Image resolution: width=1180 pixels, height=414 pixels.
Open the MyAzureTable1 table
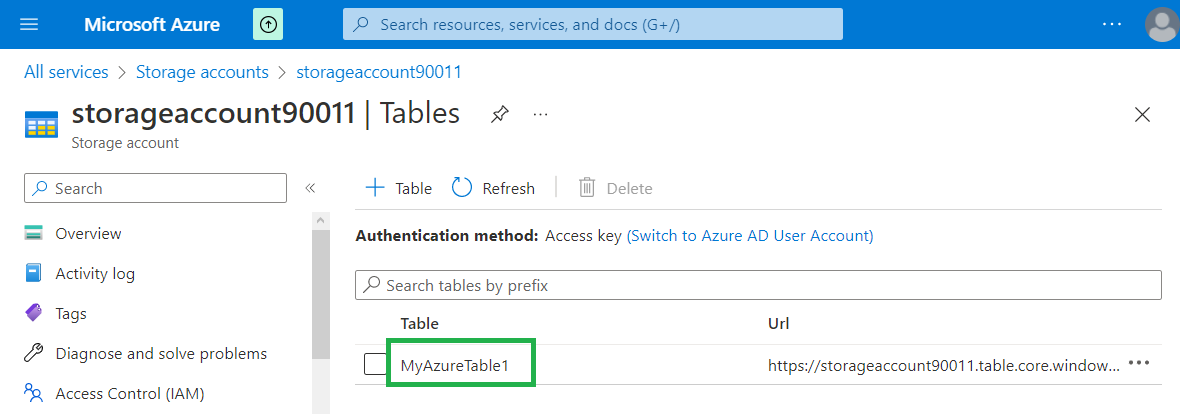click(x=455, y=366)
